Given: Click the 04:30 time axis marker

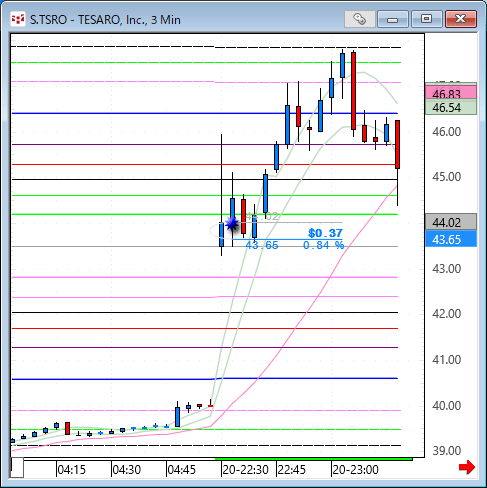Looking at the screenshot, I should 126,469.
